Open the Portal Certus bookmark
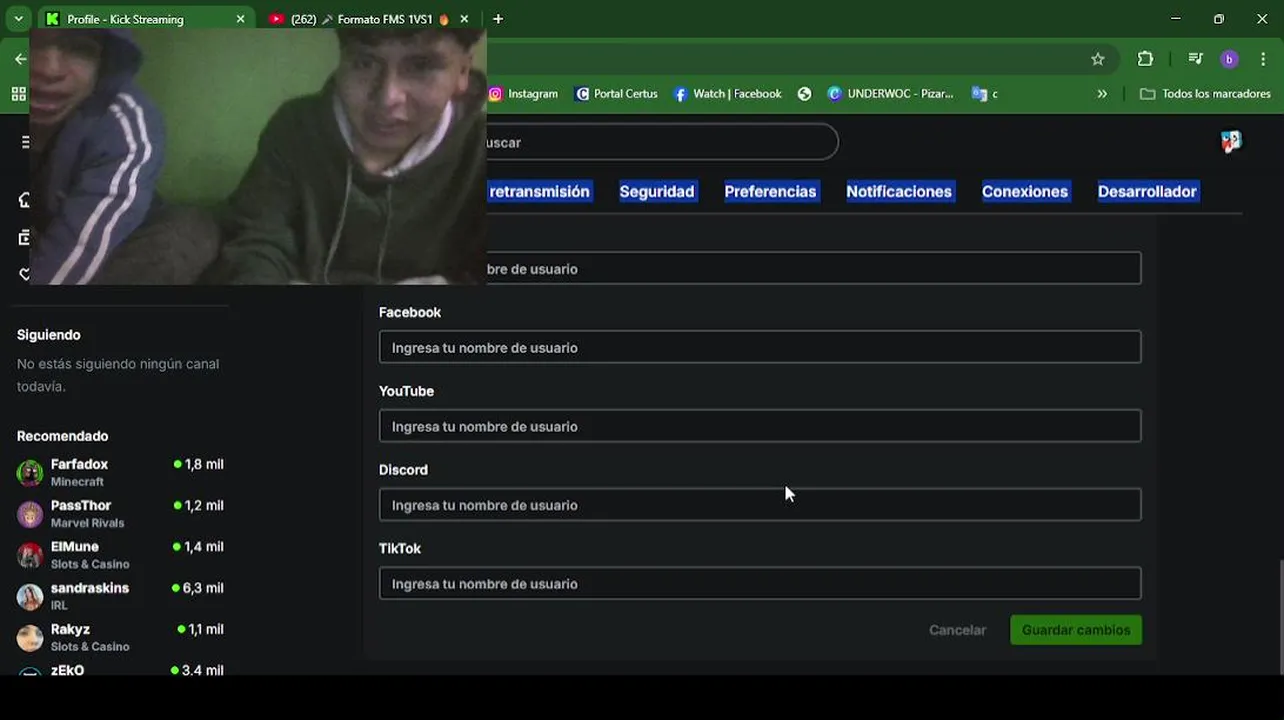 pos(616,94)
